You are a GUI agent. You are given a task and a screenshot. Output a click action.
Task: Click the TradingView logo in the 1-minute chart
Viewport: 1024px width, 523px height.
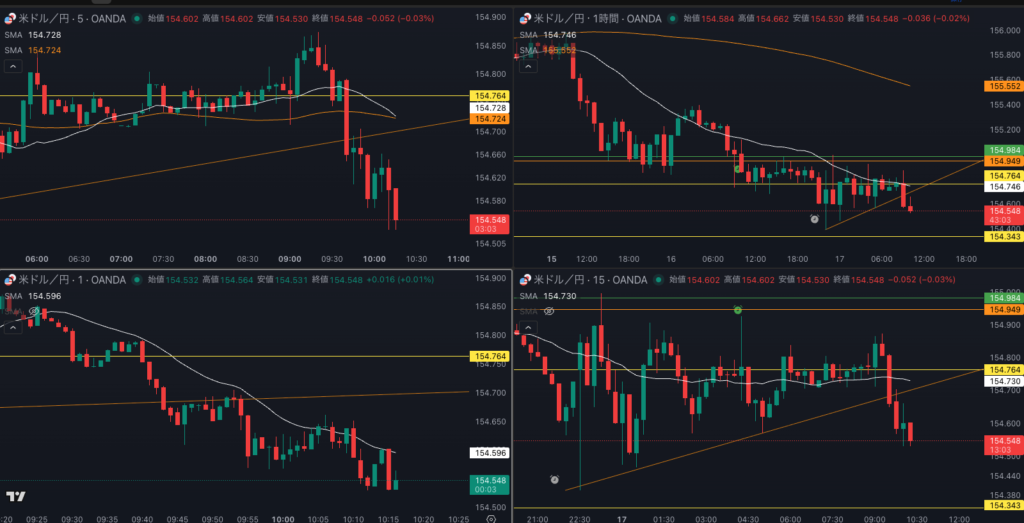[15, 496]
